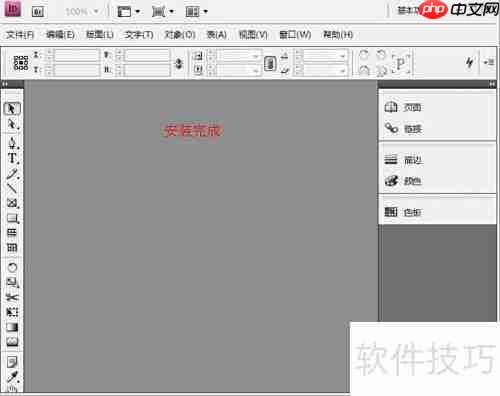
Task: Launch Adobe Bridge via Br icon
Action: (x=38, y=12)
